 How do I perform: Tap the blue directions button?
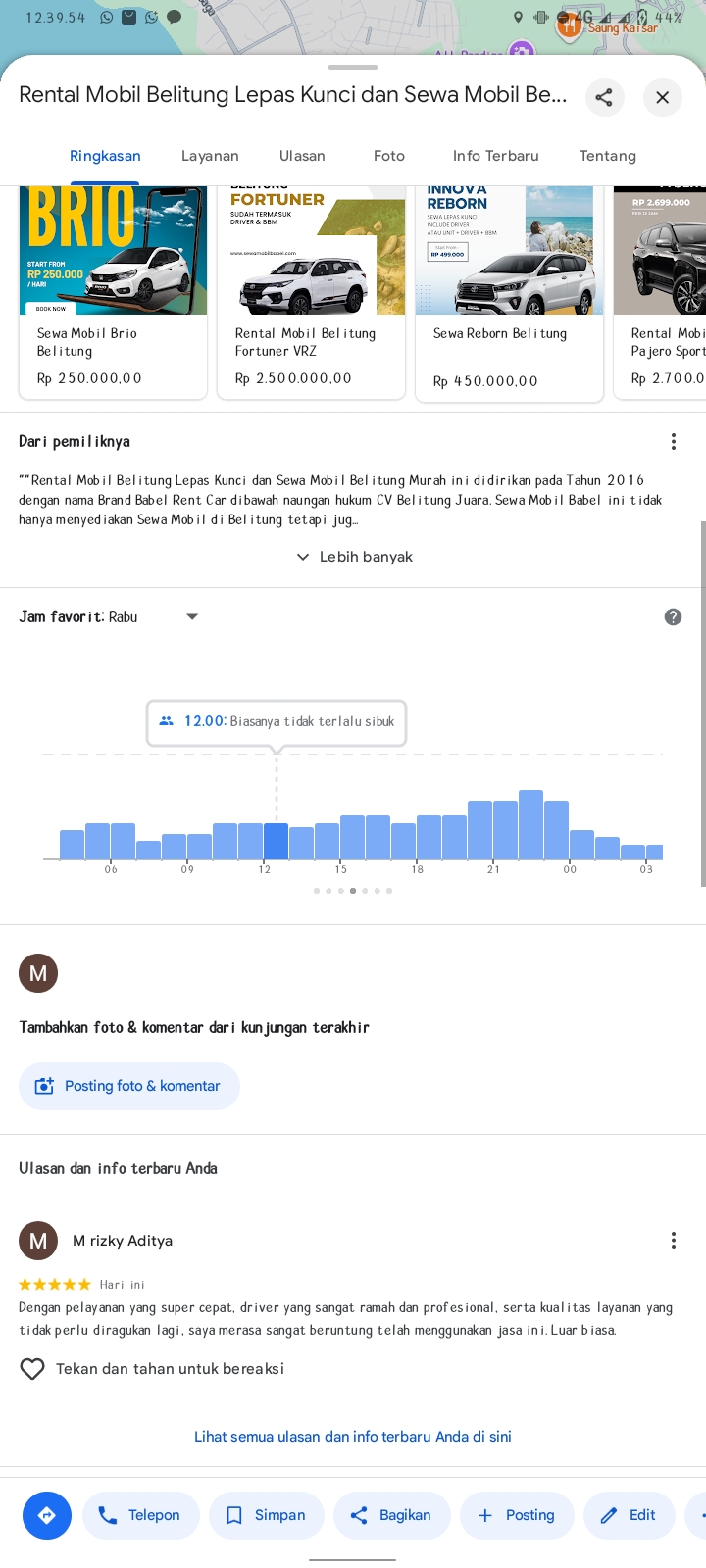[47, 1515]
